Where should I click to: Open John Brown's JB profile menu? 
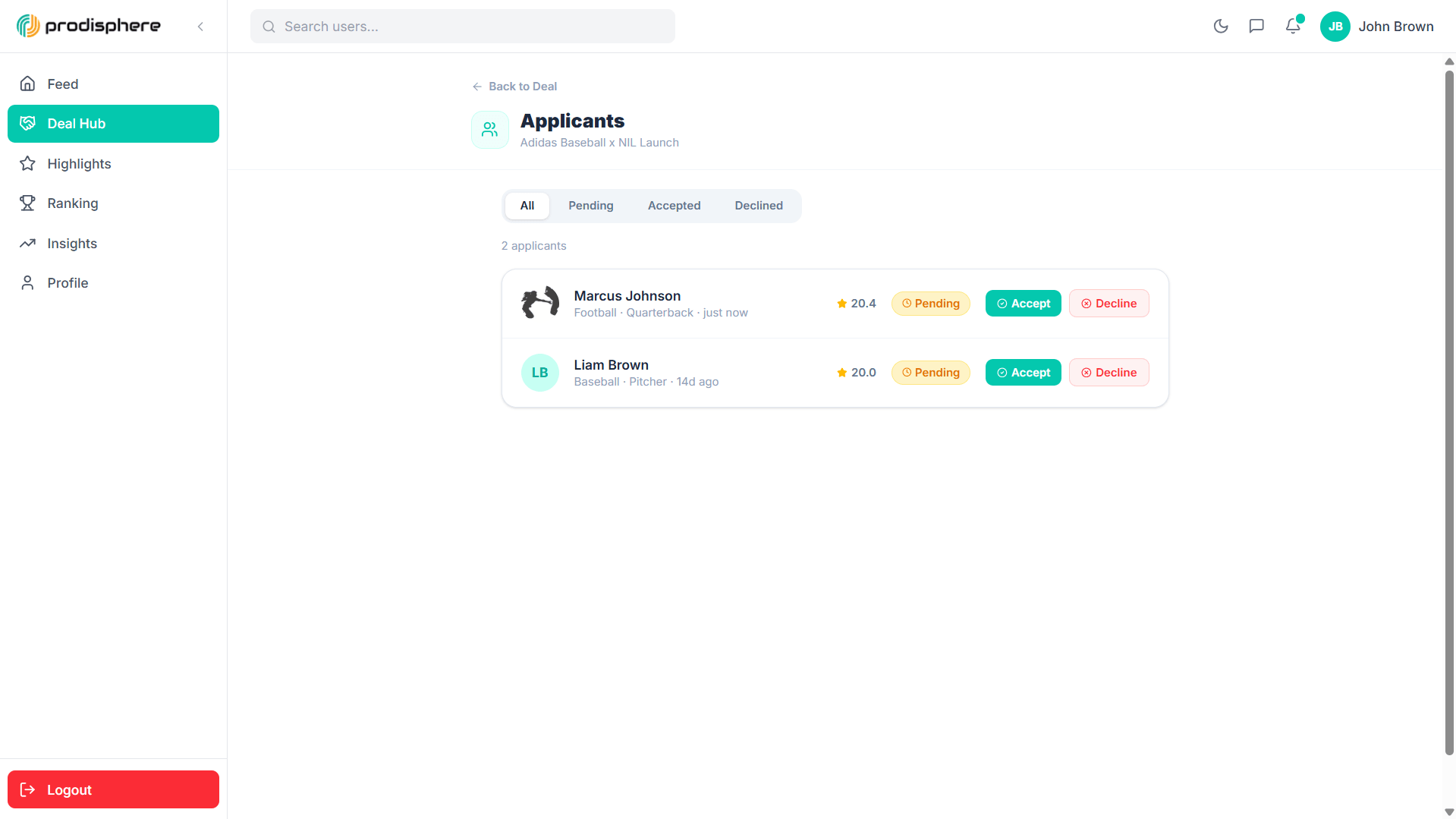coord(1335,26)
